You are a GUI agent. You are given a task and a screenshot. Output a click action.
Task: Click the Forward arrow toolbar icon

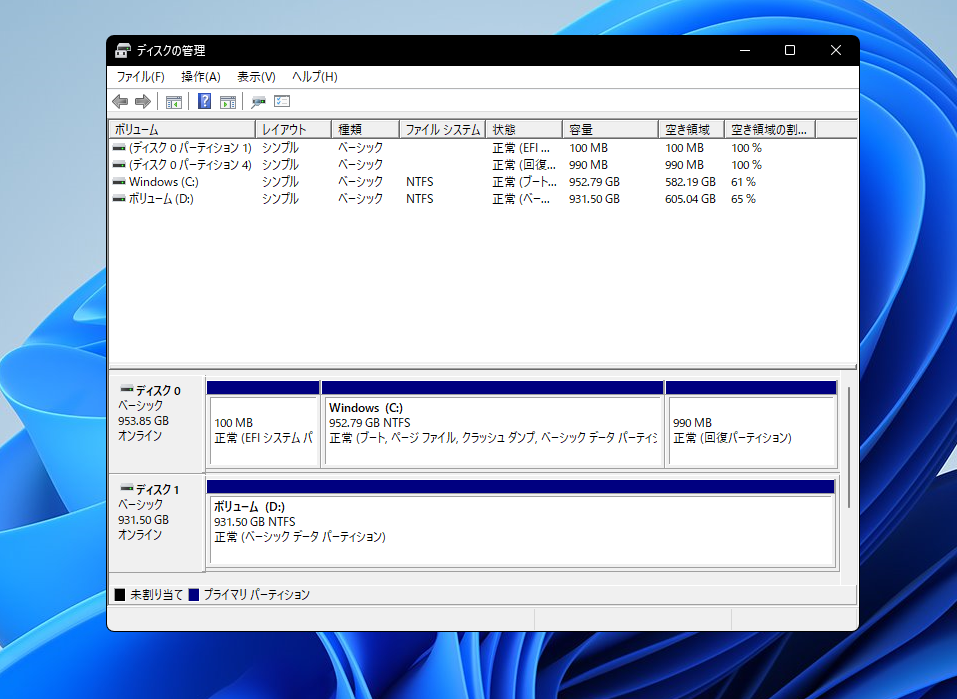click(143, 101)
